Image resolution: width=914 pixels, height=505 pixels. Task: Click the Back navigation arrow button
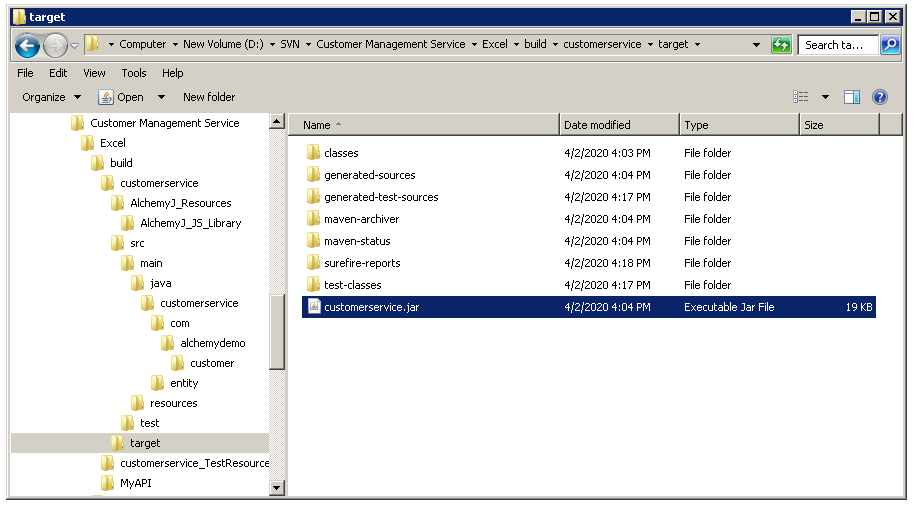[x=27, y=45]
